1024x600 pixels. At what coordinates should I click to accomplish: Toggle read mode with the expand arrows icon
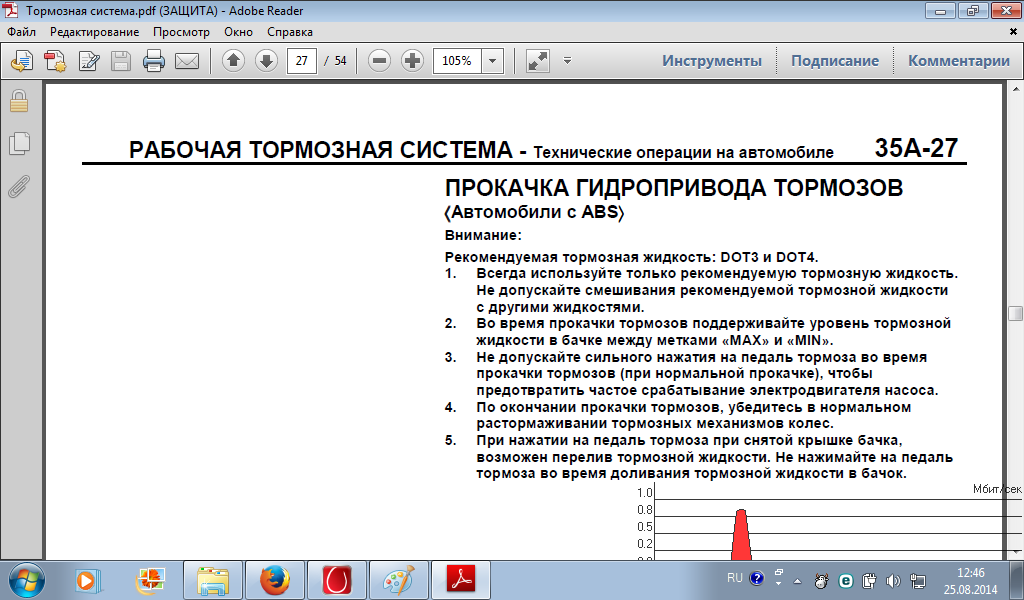pyautogui.click(x=538, y=61)
